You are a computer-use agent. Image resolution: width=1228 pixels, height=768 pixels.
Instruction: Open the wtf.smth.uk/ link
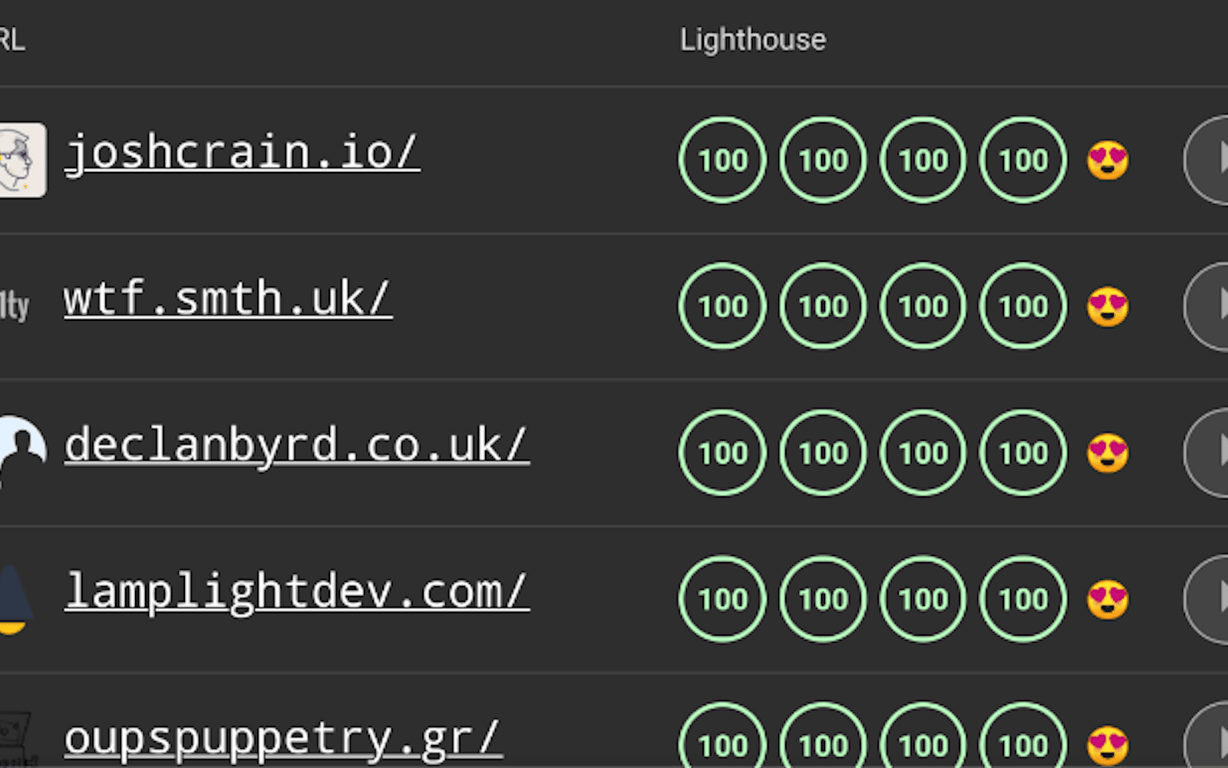click(x=228, y=299)
